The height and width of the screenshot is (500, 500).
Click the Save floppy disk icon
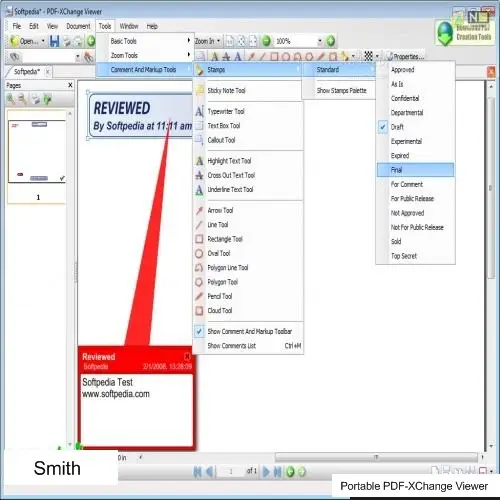pyautogui.click(x=54, y=41)
